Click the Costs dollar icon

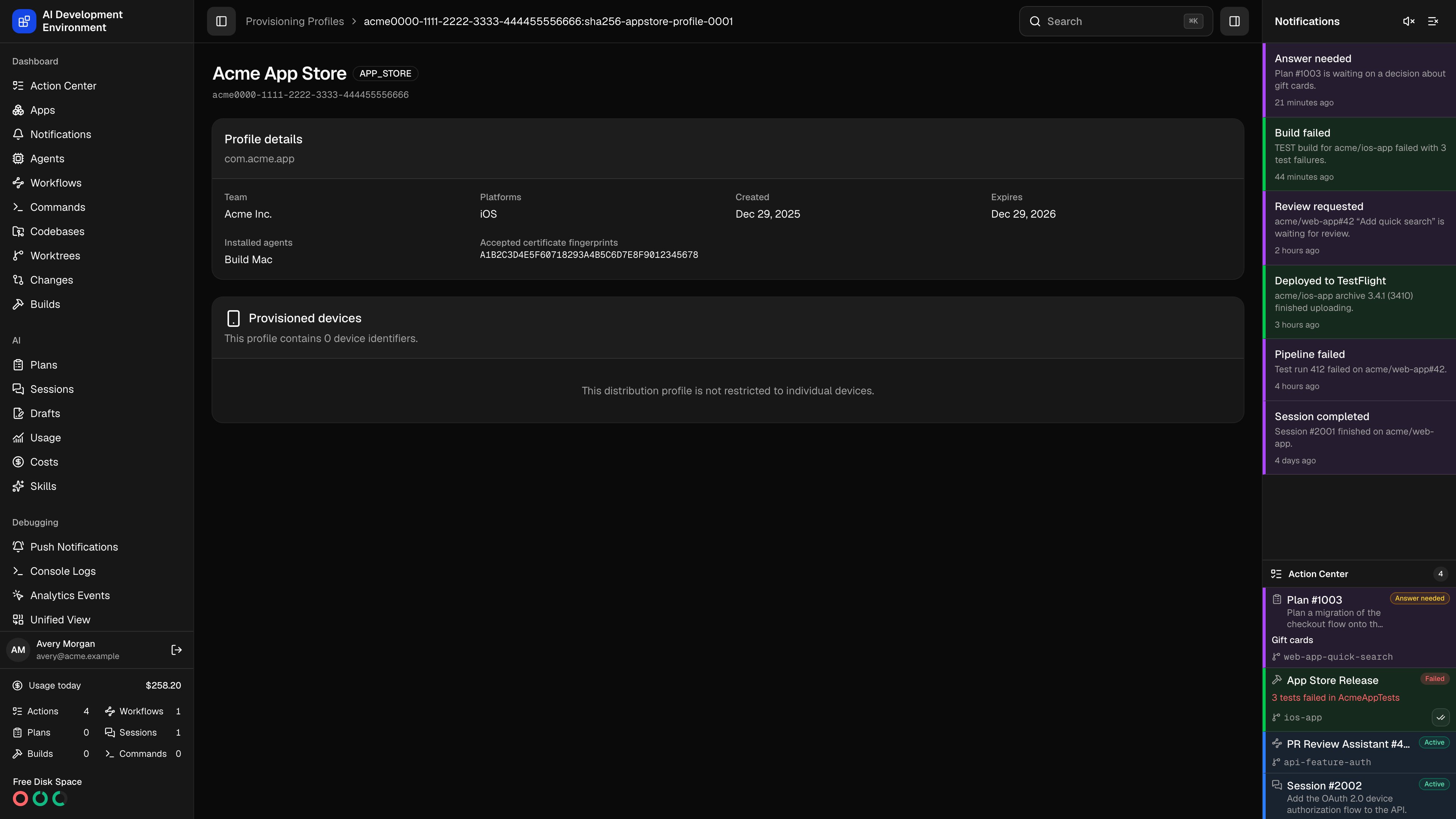coord(18,462)
